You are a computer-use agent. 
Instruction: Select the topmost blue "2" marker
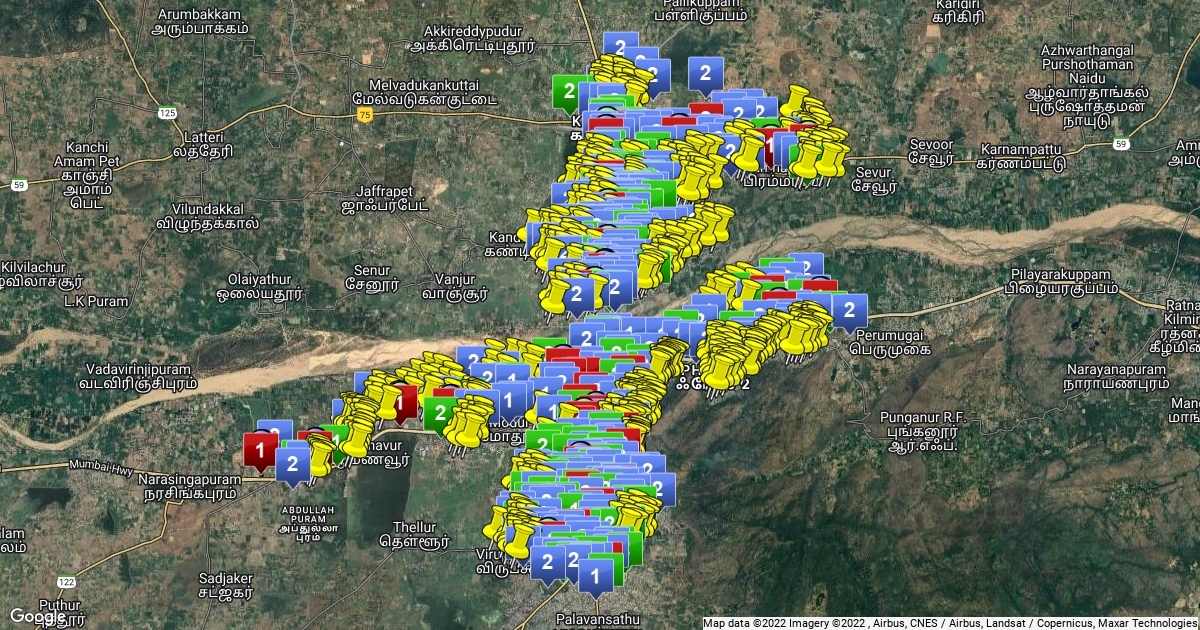[620, 47]
